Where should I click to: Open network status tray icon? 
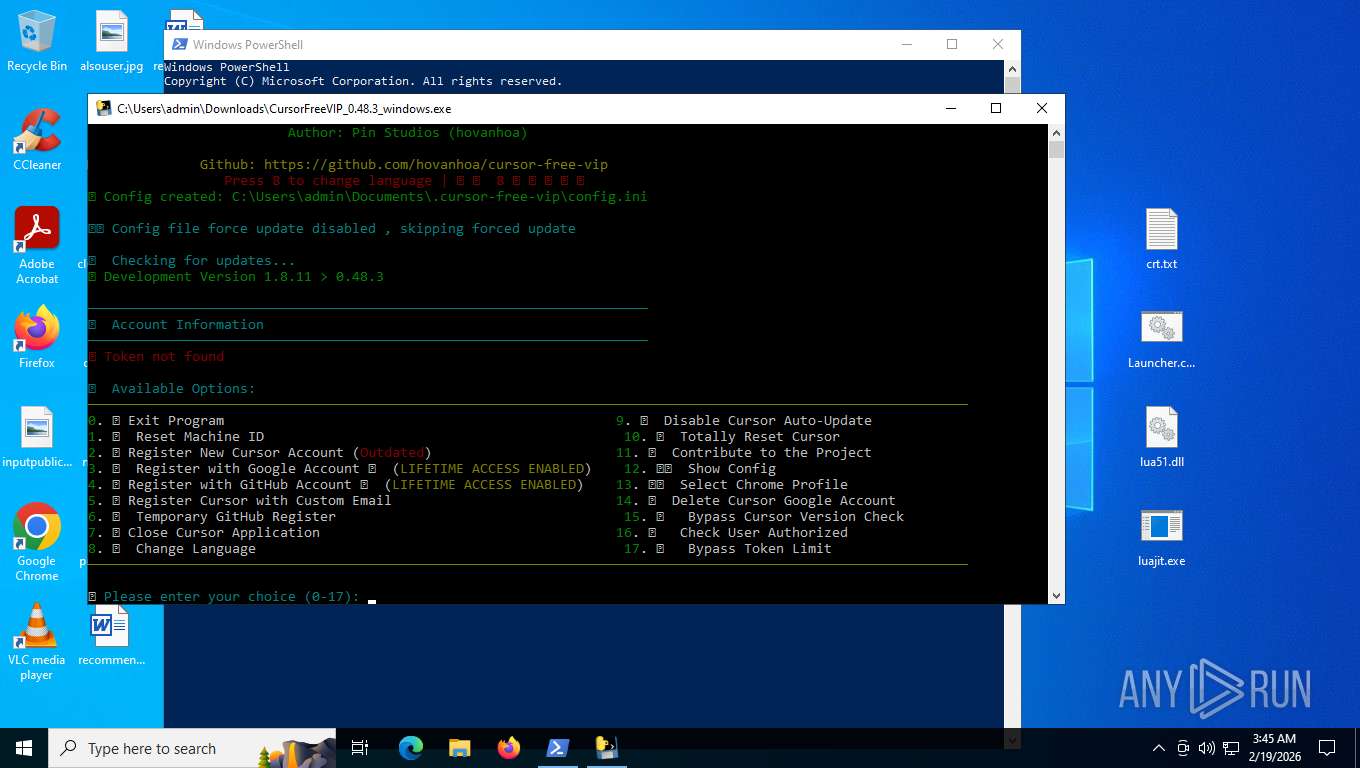point(1232,748)
